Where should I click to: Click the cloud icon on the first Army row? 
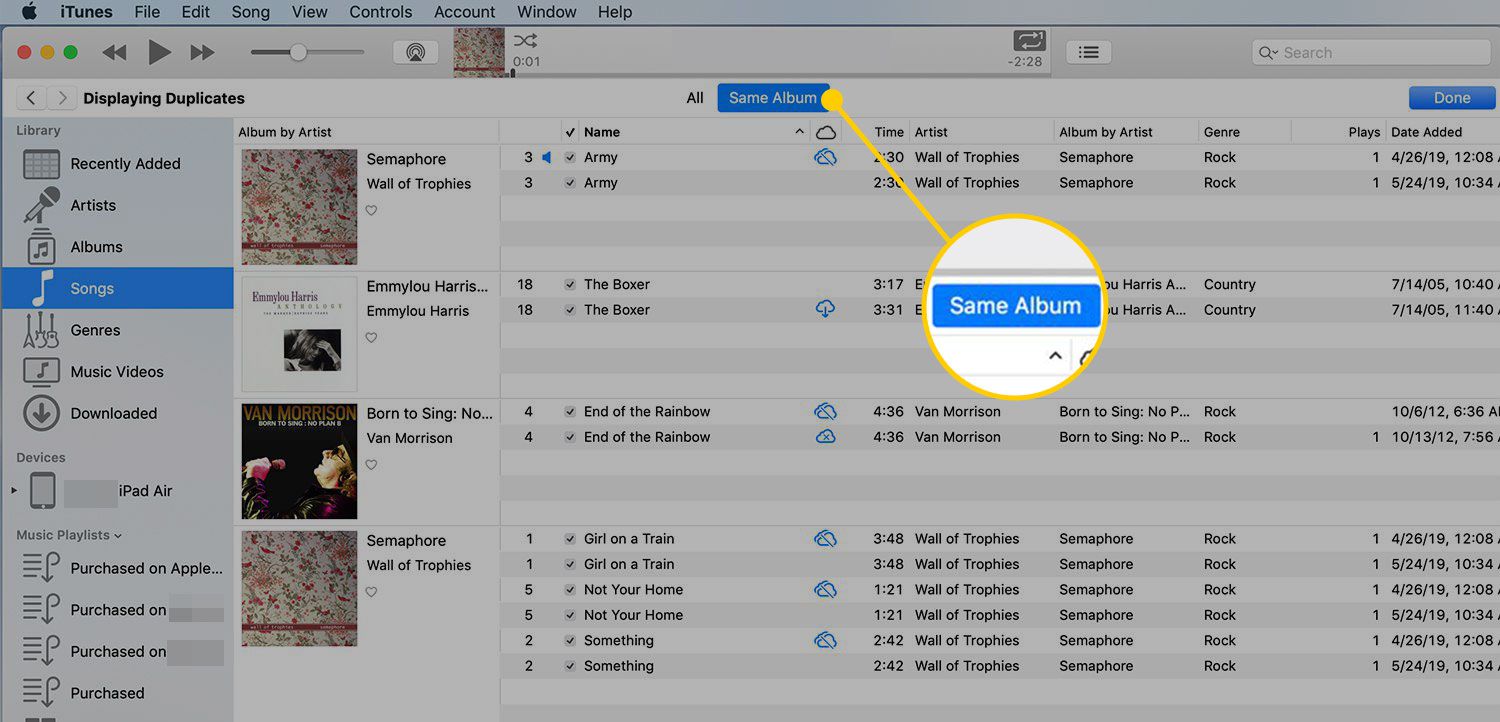pos(825,157)
